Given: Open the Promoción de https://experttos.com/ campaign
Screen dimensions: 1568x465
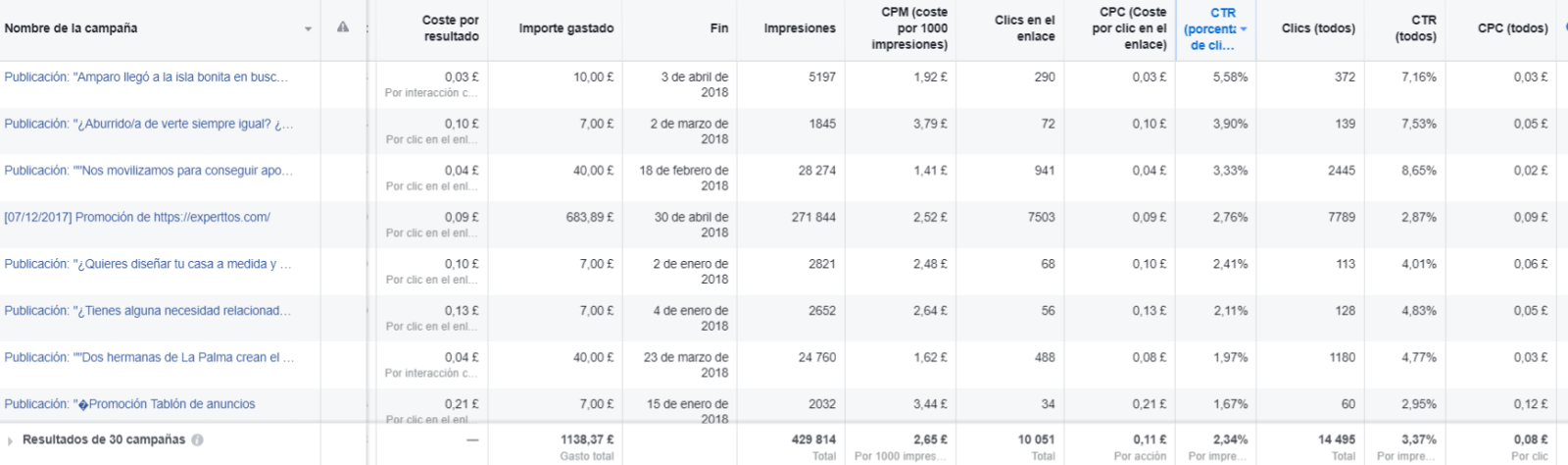Looking at the screenshot, I should 137,218.
